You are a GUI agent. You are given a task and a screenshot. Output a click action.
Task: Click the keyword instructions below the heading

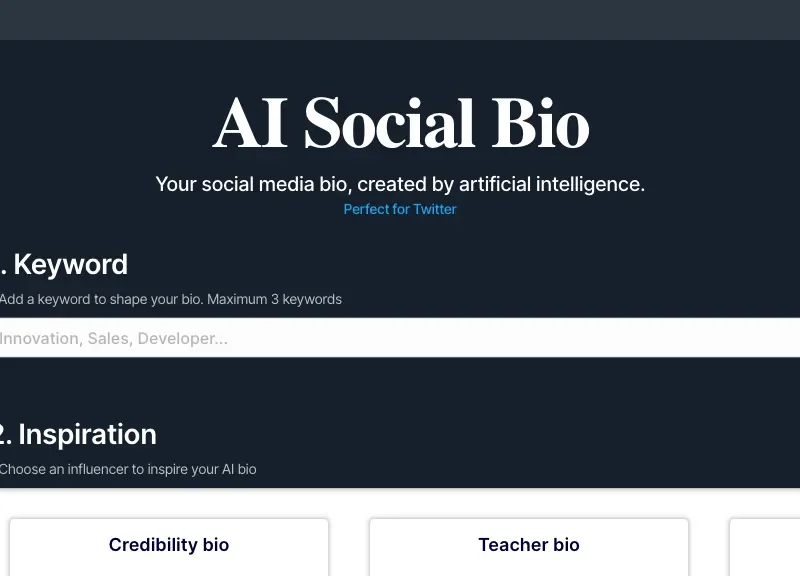click(170, 299)
